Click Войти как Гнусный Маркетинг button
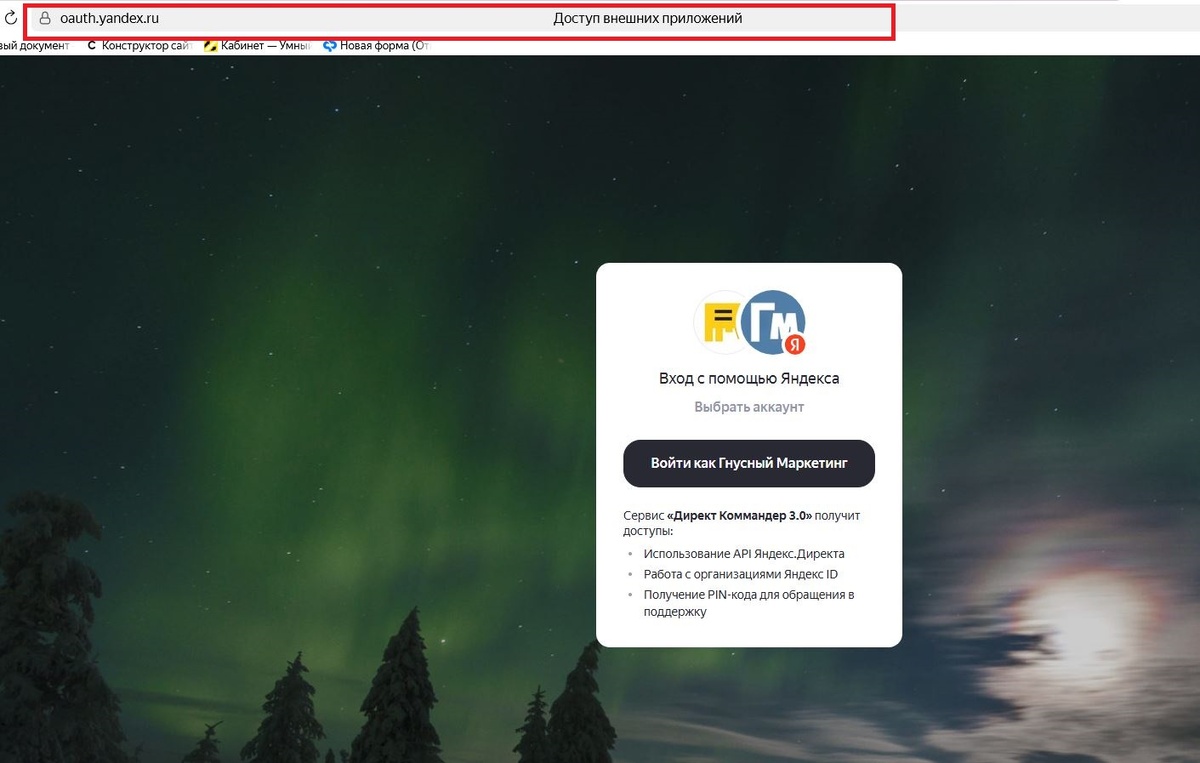 click(749, 463)
